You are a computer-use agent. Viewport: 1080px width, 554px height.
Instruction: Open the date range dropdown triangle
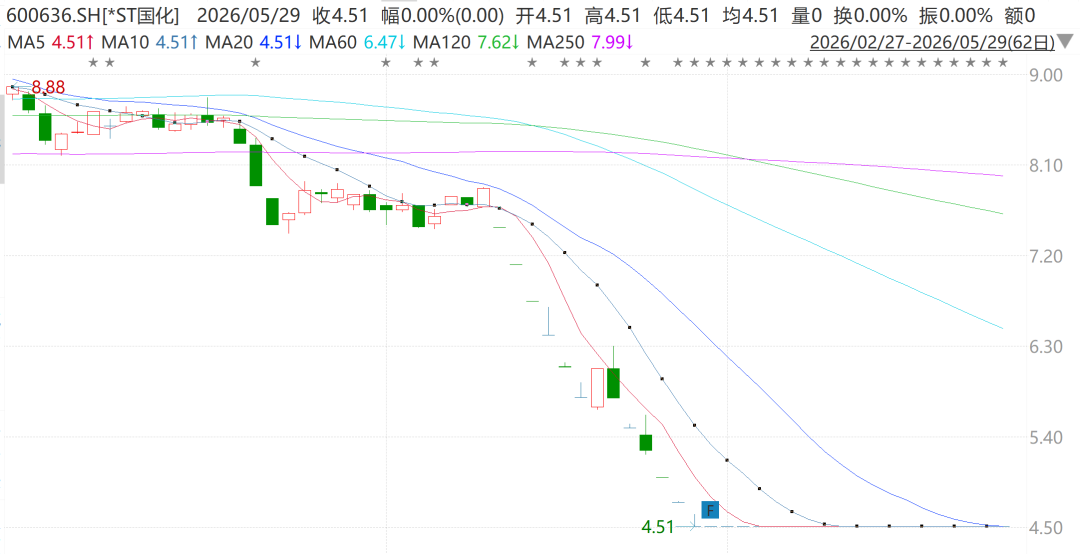click(1066, 42)
